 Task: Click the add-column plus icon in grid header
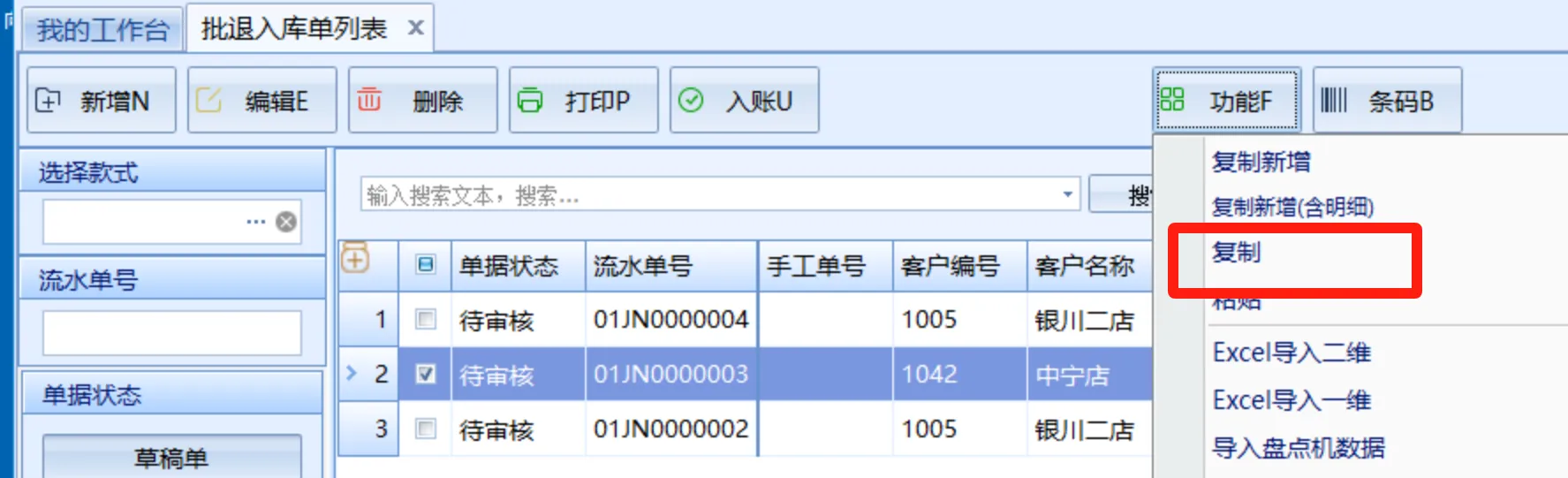355,258
